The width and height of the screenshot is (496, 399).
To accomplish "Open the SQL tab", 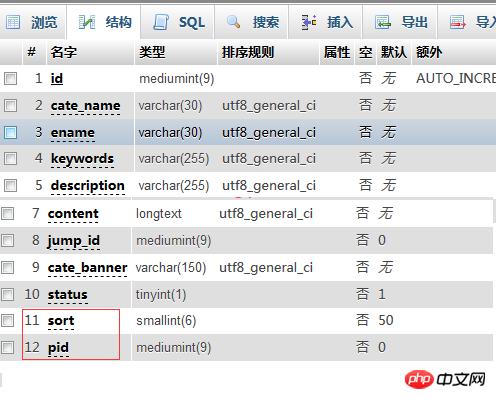I will (x=178, y=22).
